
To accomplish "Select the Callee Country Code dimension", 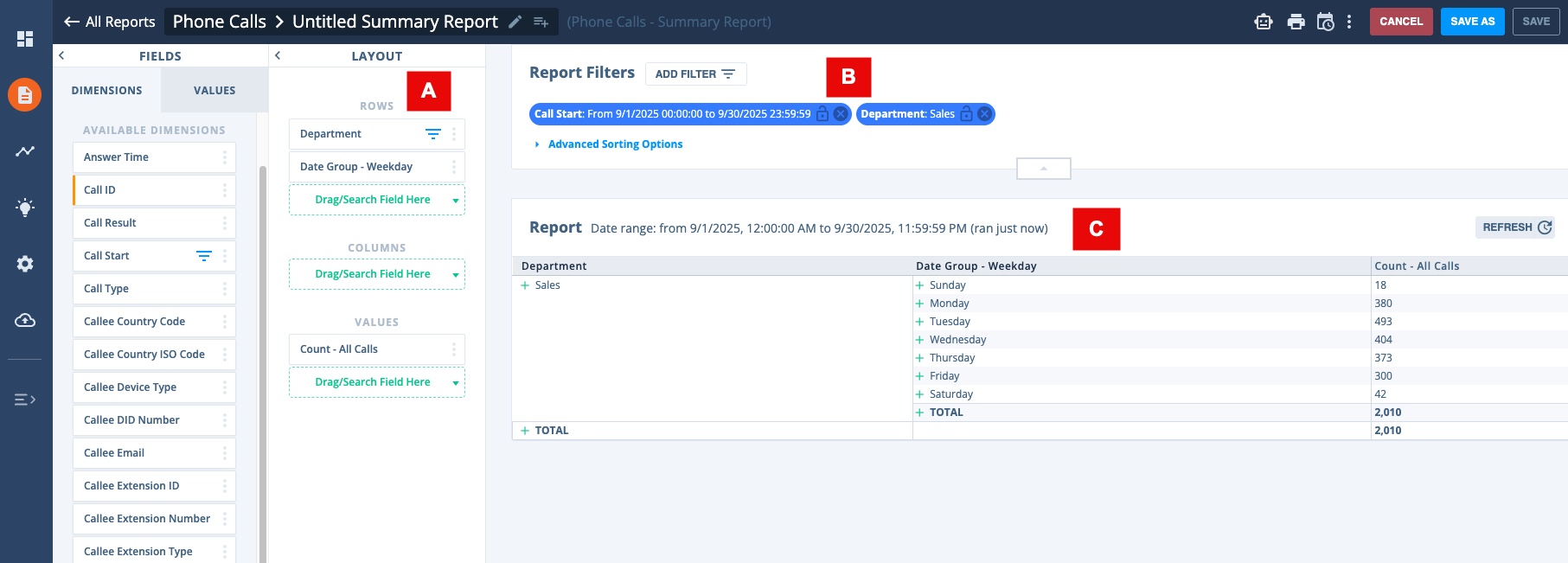I will coord(154,322).
